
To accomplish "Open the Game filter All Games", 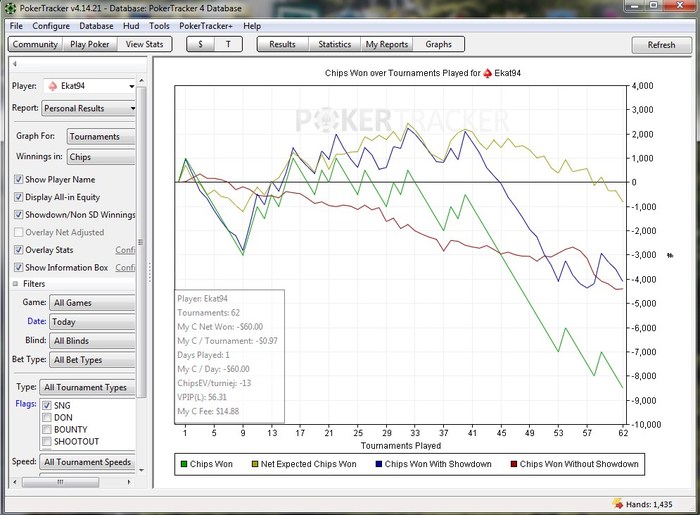I will coord(92,303).
